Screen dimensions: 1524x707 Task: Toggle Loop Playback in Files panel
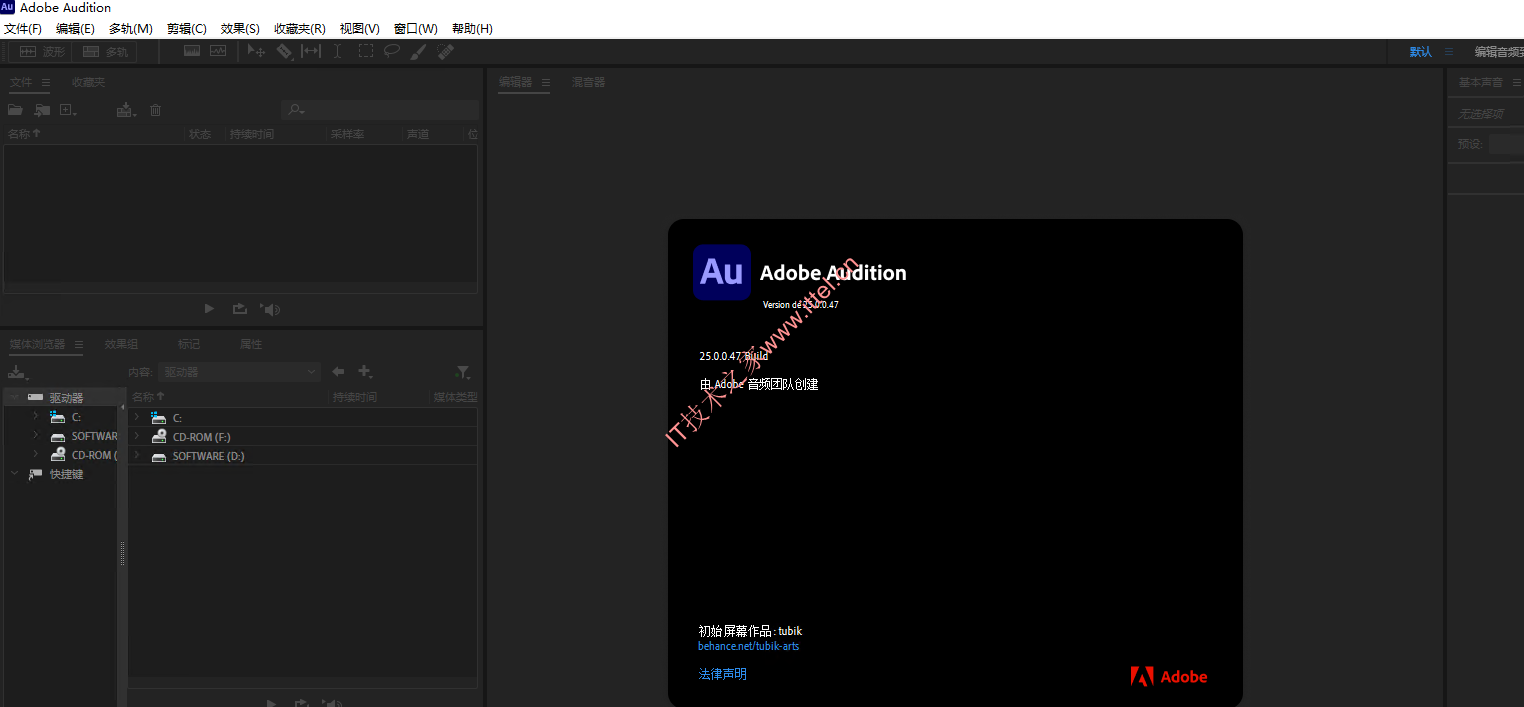240,309
